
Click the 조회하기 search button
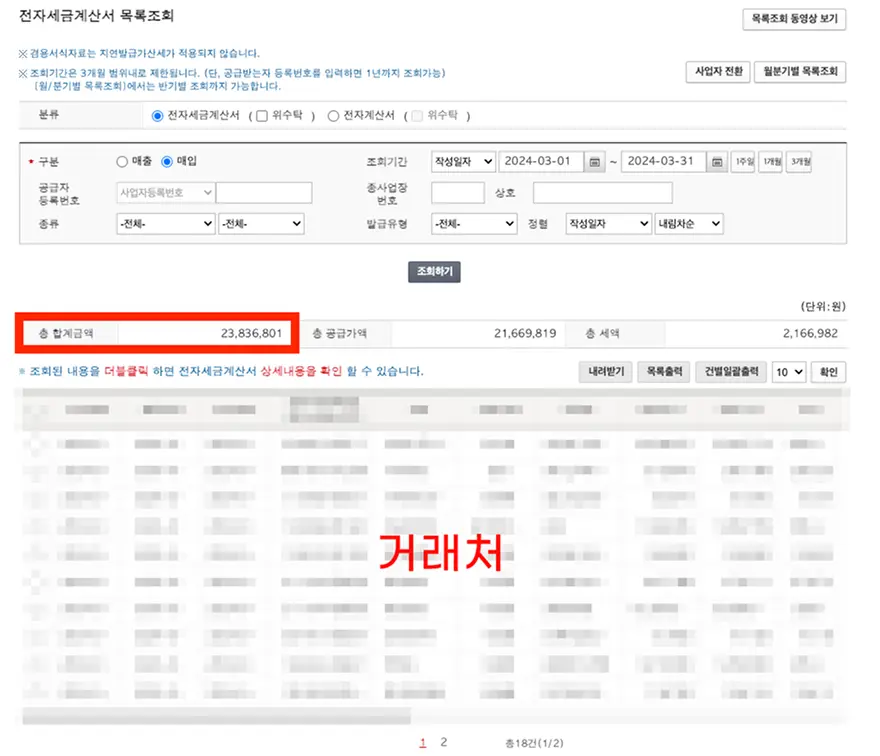point(434,272)
